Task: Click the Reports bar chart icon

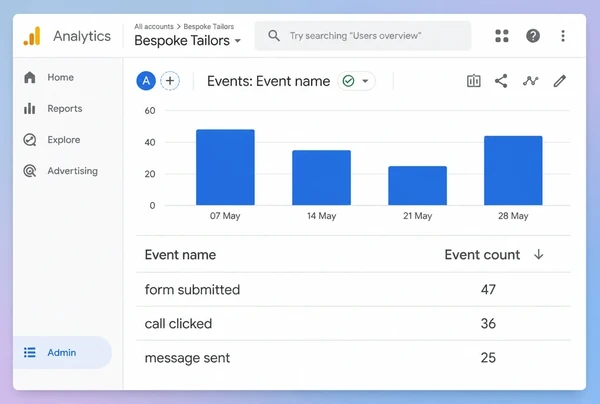Action: (29, 109)
